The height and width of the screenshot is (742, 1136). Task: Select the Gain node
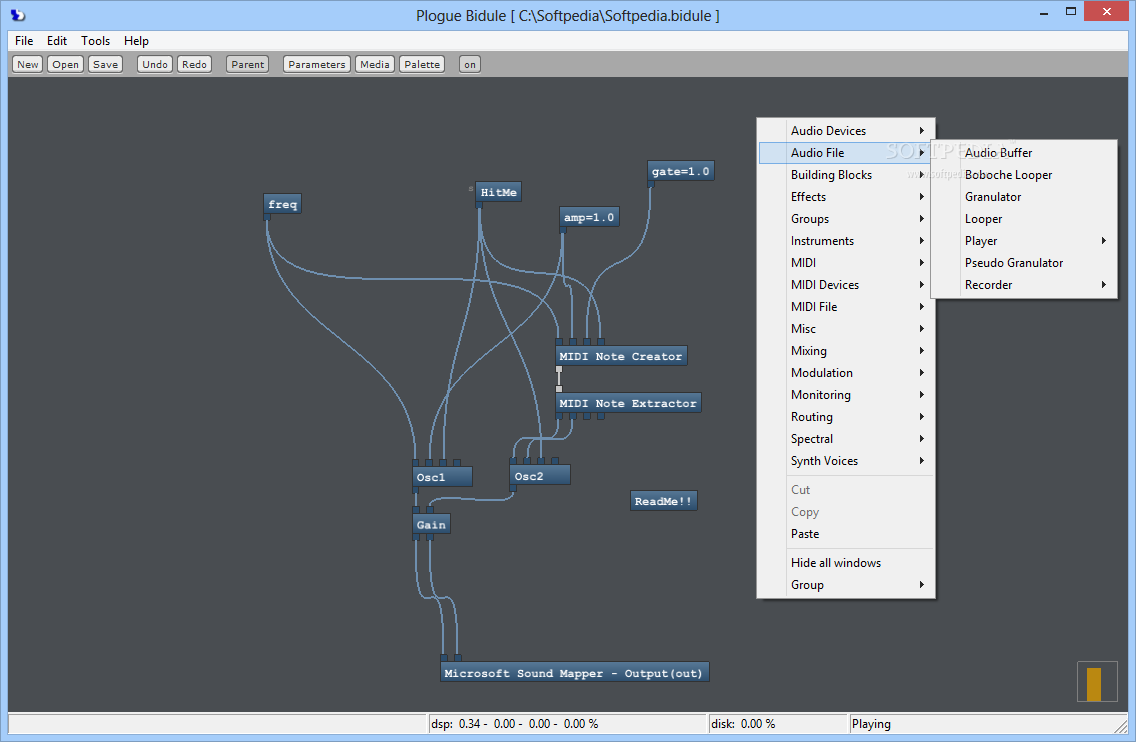tap(431, 525)
